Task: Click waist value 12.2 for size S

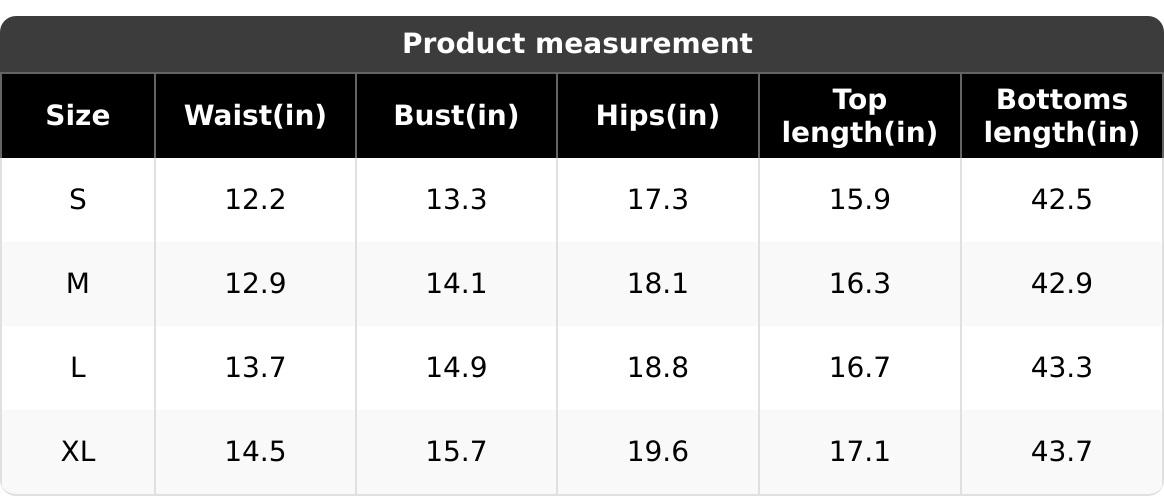Action: tap(255, 200)
